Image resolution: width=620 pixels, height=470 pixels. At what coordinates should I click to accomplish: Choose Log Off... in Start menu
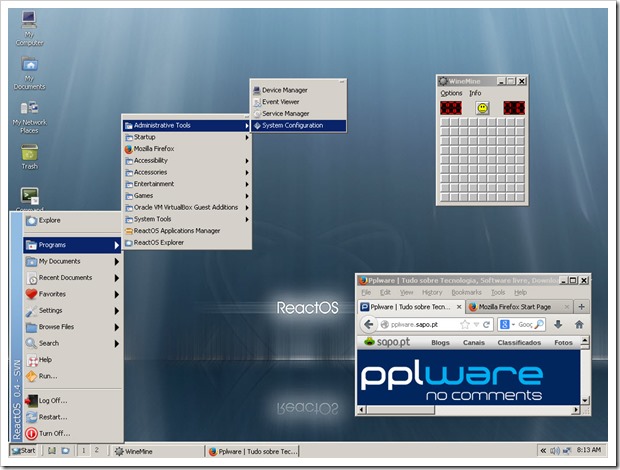pyautogui.click(x=73, y=401)
